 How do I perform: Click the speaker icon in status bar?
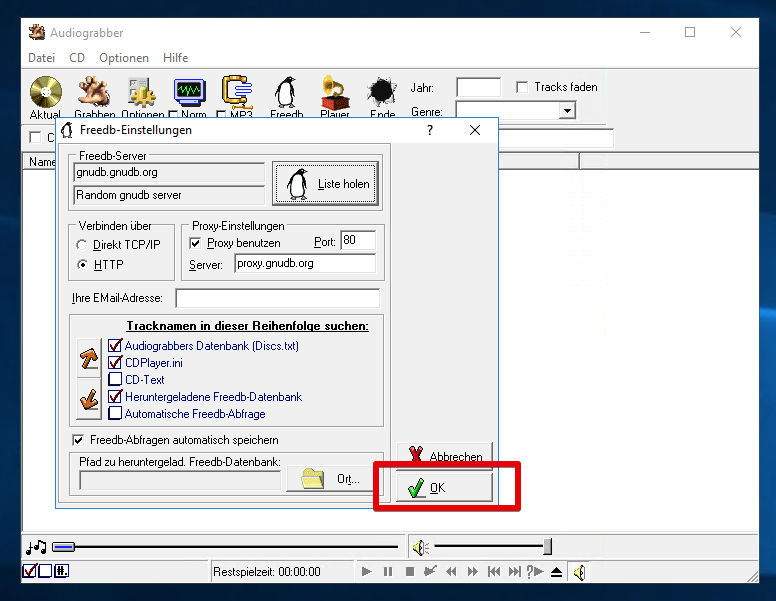[579, 572]
